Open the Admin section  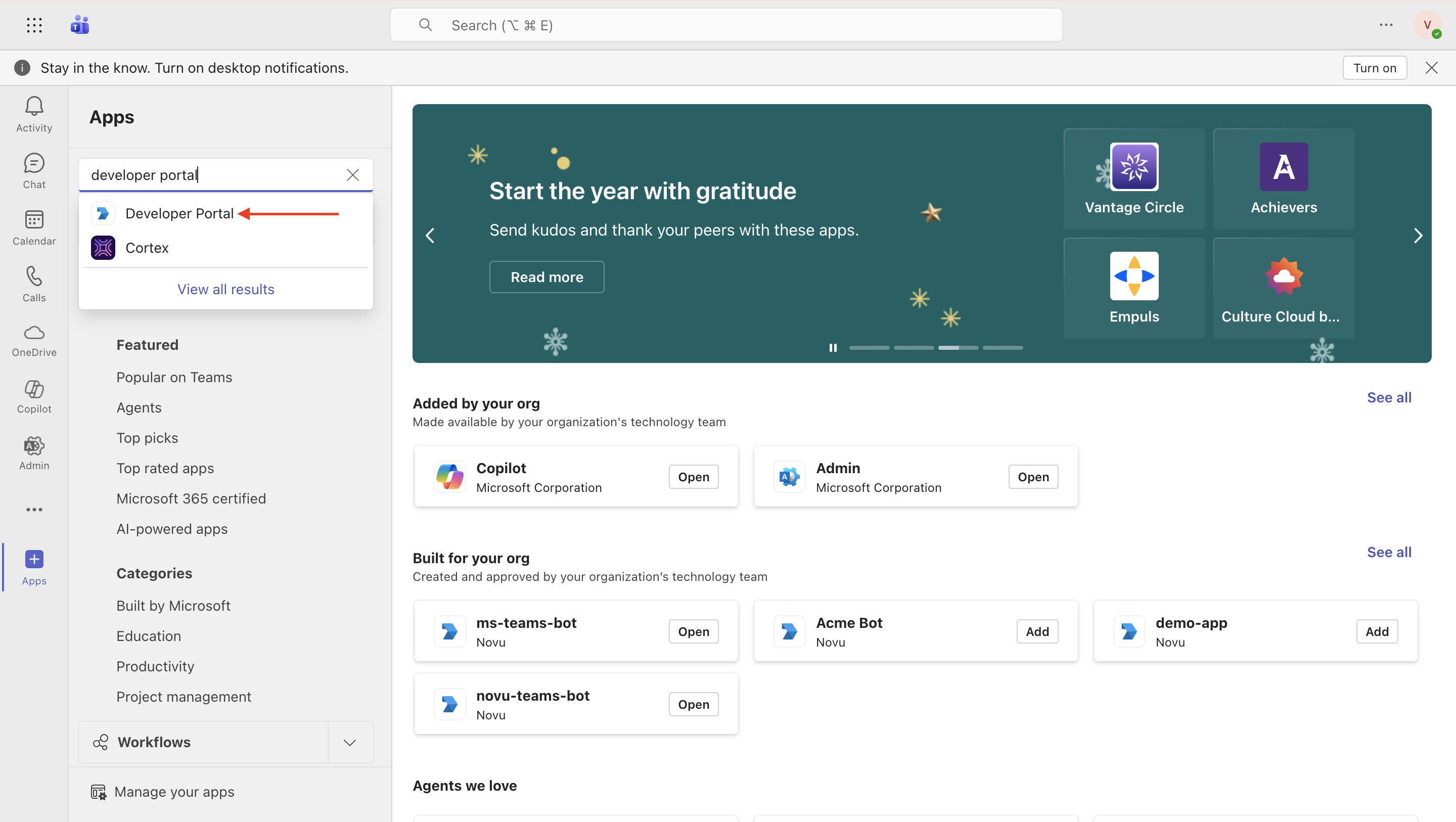tap(33, 452)
